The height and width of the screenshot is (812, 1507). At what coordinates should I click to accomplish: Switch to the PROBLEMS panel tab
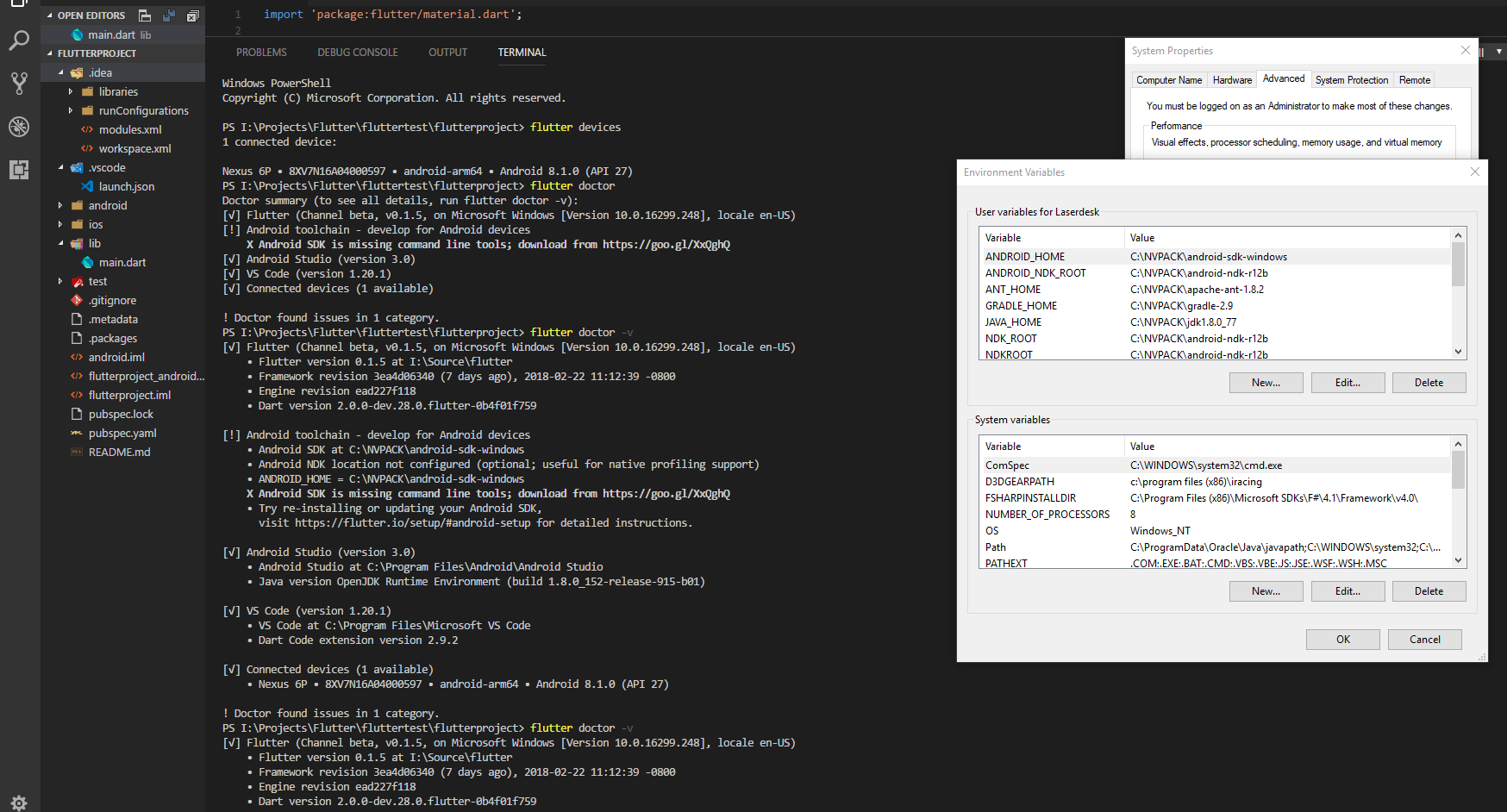click(261, 53)
